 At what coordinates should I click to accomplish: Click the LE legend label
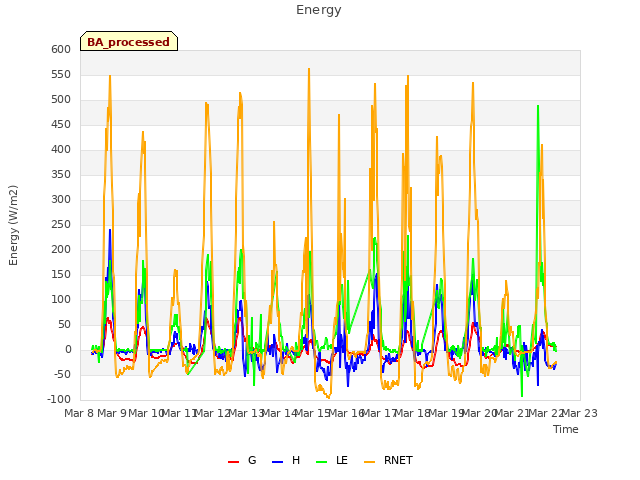342,460
